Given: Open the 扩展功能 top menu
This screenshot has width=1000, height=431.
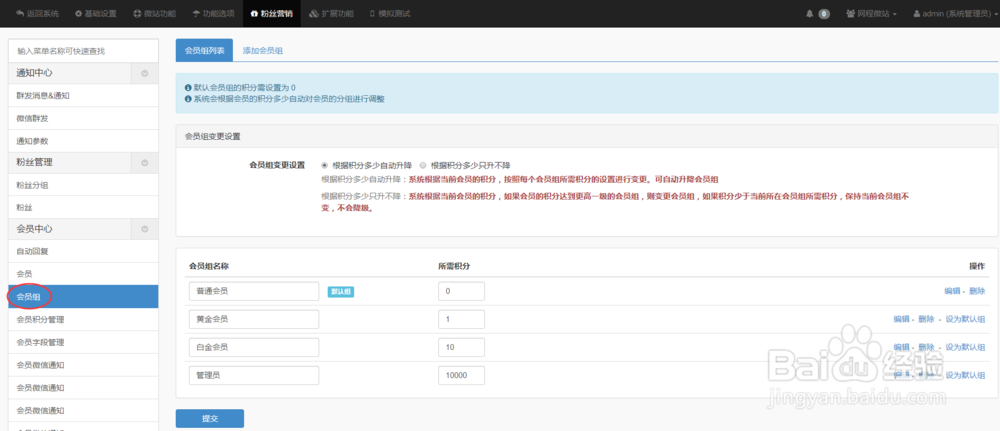Looking at the screenshot, I should coord(331,13).
